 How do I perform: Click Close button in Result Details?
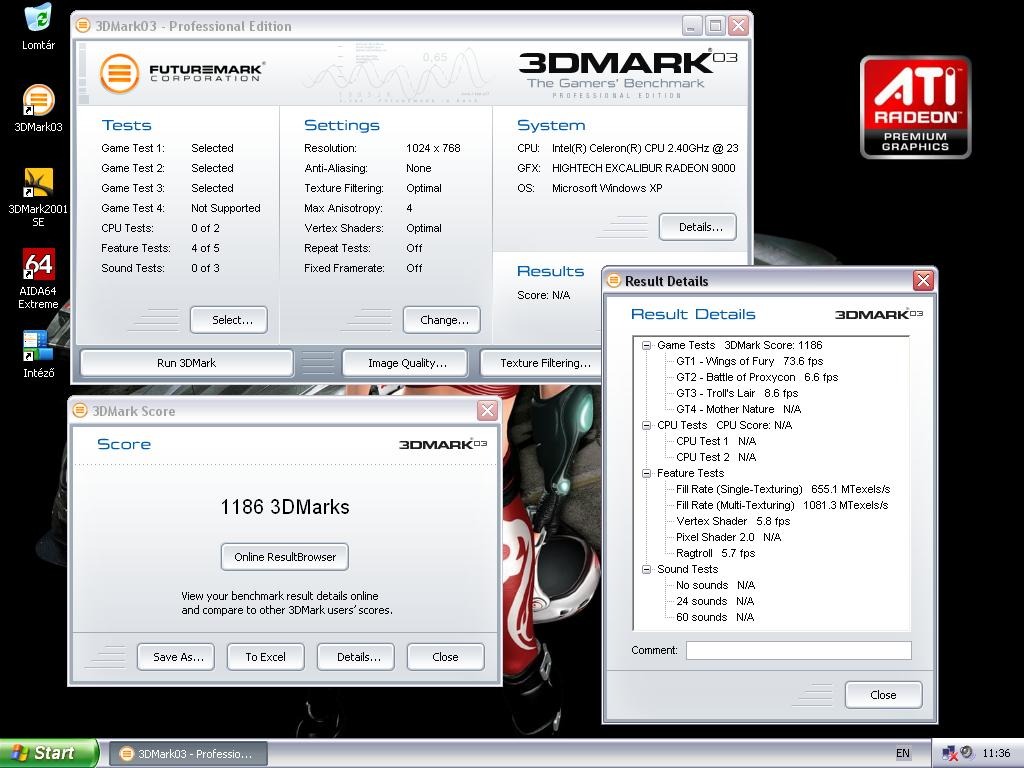[884, 695]
